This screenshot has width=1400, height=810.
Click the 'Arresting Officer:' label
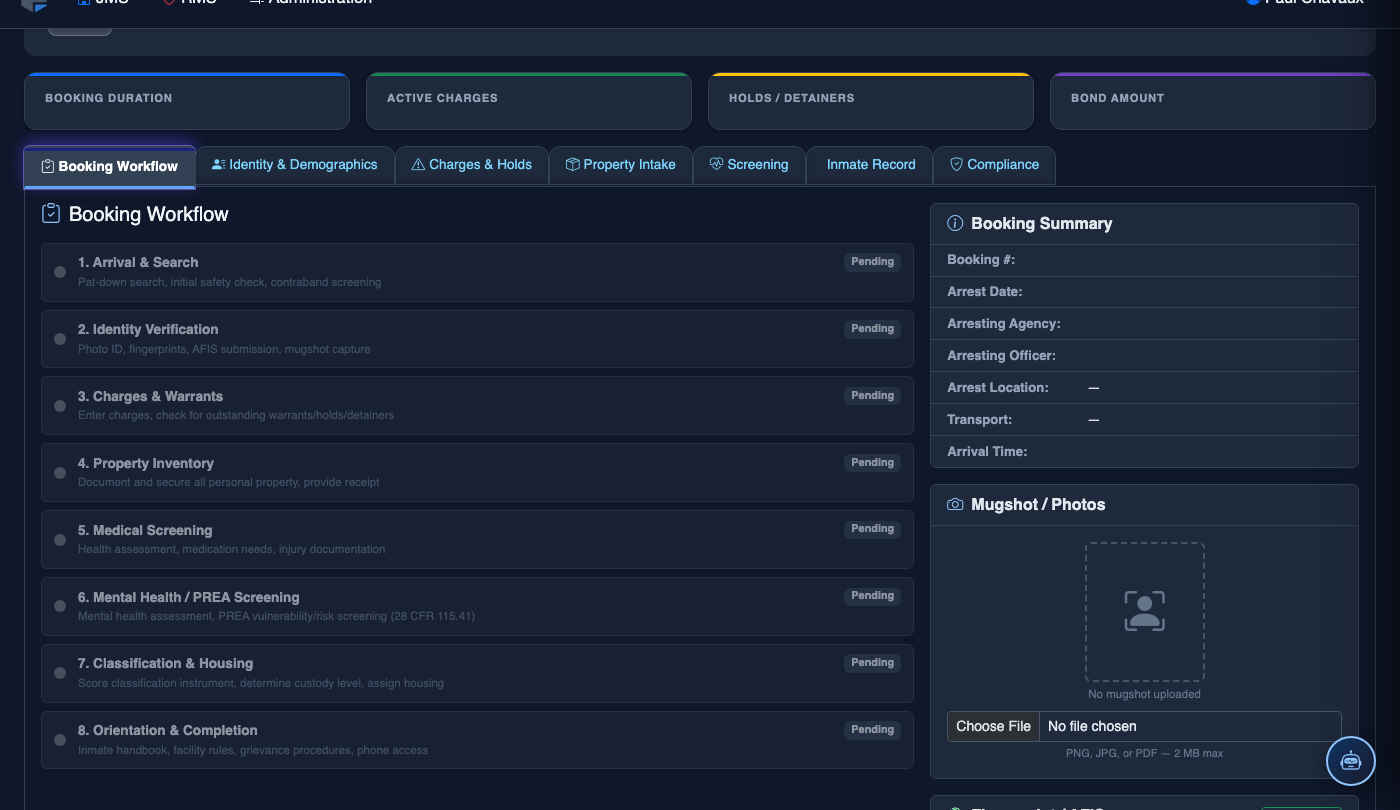[x=1001, y=356]
